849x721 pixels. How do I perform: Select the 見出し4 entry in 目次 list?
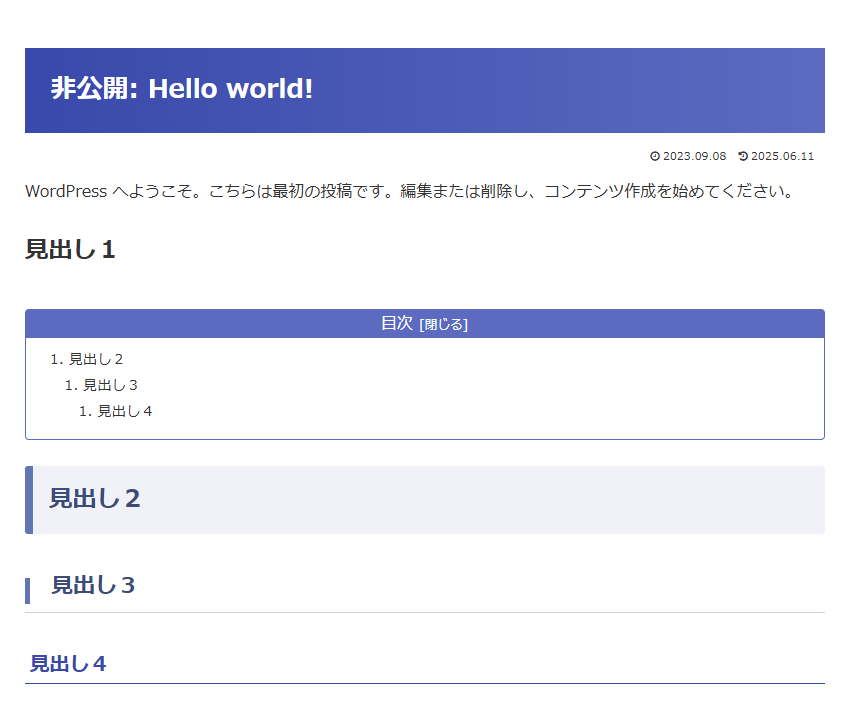[x=125, y=411]
